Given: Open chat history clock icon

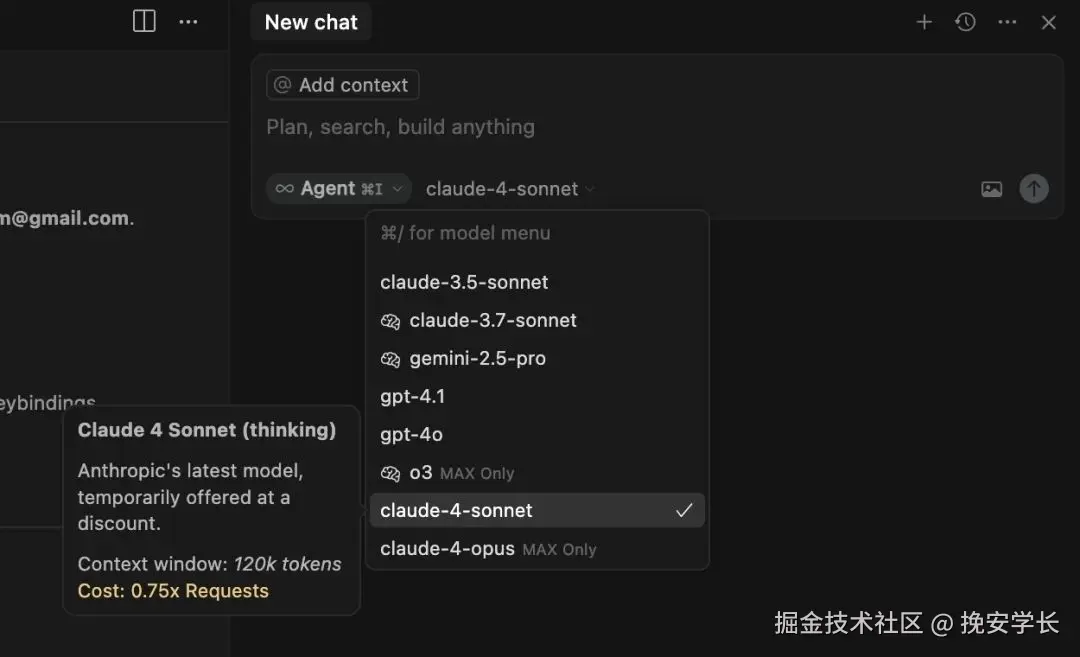Looking at the screenshot, I should tap(965, 22).
